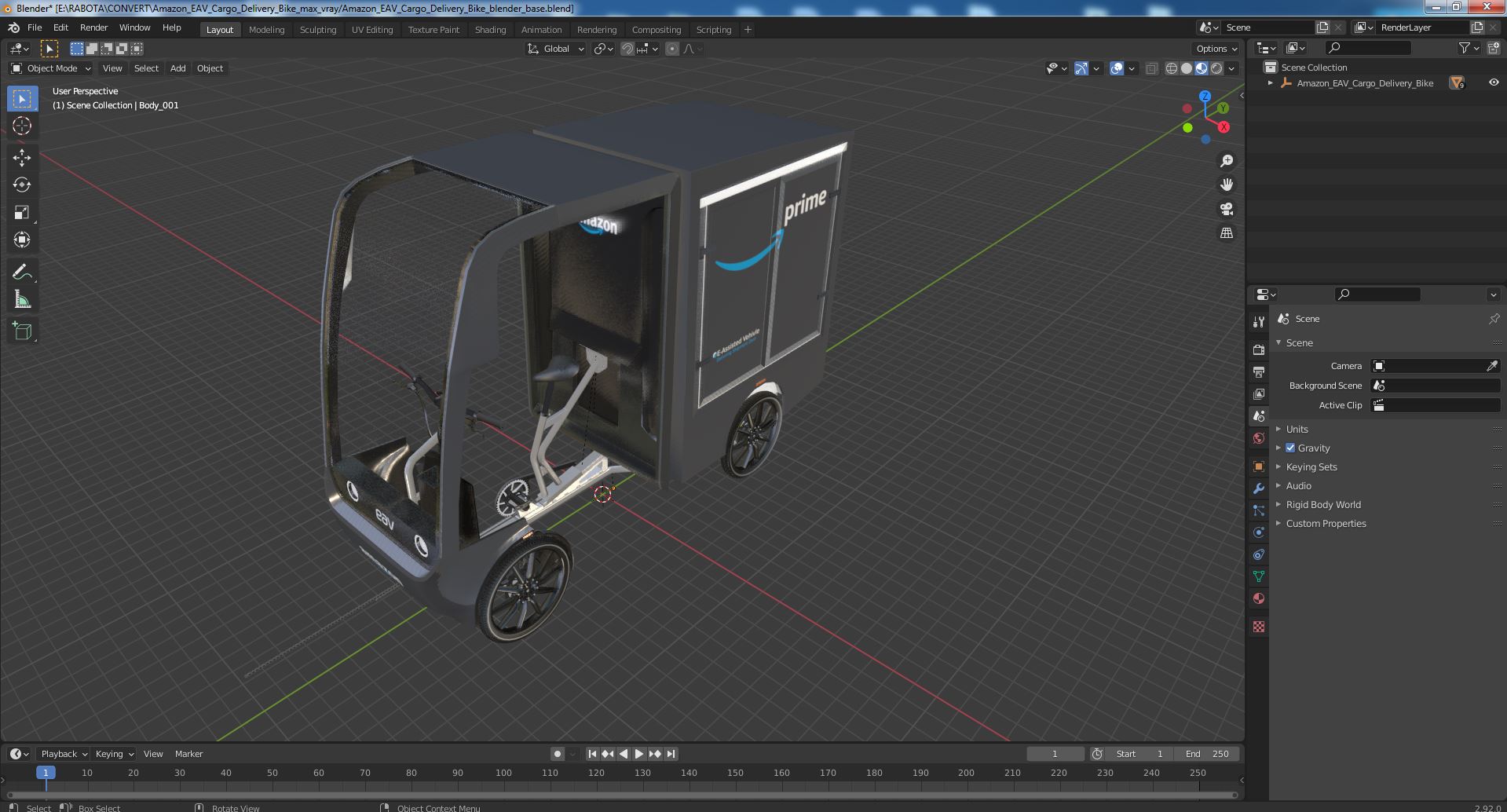
Task: Open the Tool properties tab
Action: [1259, 322]
